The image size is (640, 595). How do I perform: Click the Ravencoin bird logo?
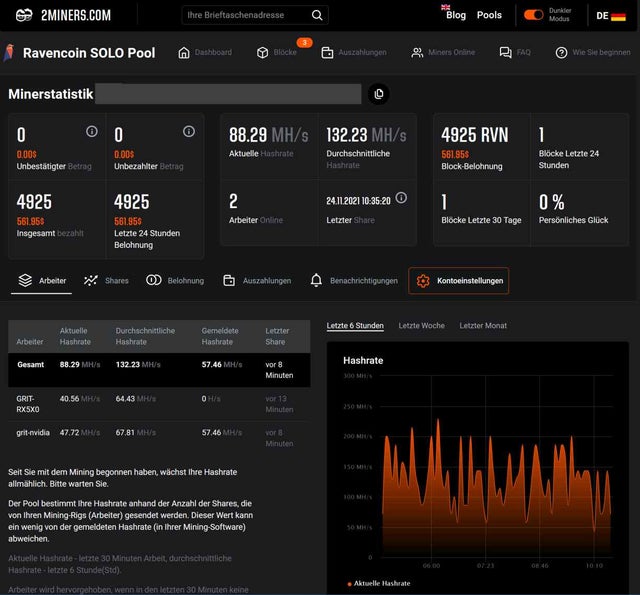(x=9, y=52)
